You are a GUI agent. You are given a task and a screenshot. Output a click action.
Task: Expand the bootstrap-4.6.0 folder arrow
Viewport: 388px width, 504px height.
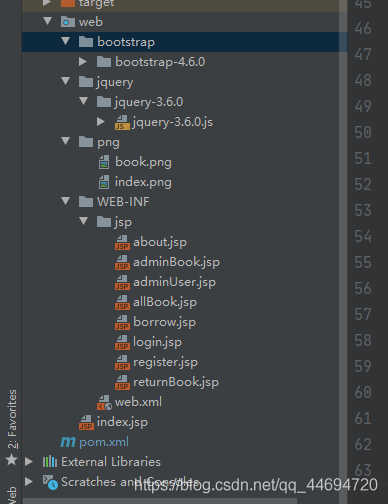tap(83, 61)
